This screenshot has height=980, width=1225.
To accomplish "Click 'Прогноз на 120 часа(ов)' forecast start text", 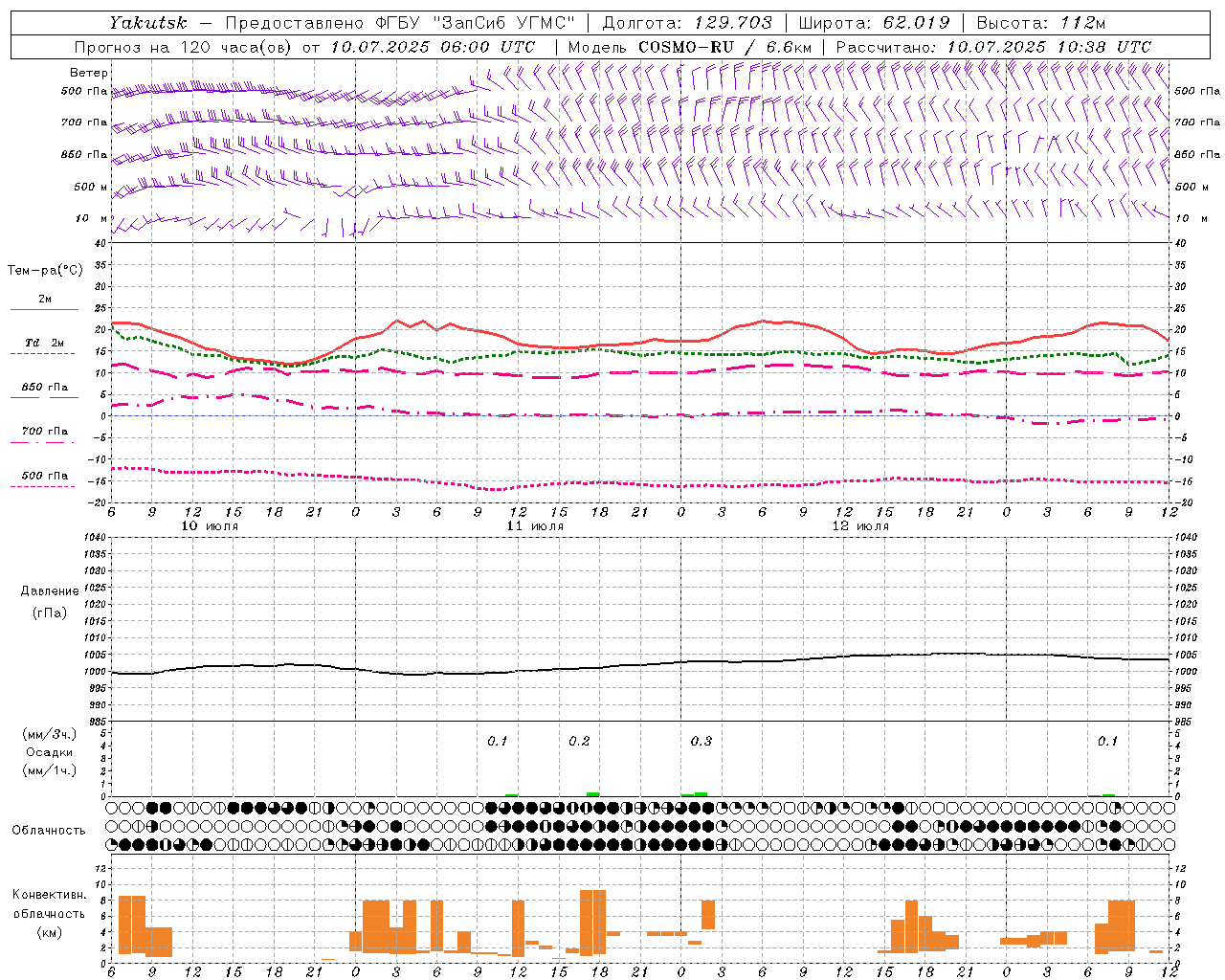I will (x=184, y=47).
